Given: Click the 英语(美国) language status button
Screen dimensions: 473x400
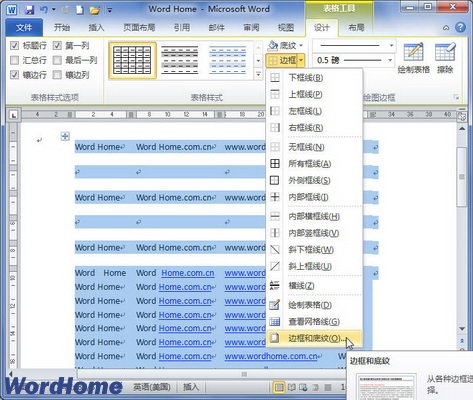Looking at the screenshot, I should (152, 387).
